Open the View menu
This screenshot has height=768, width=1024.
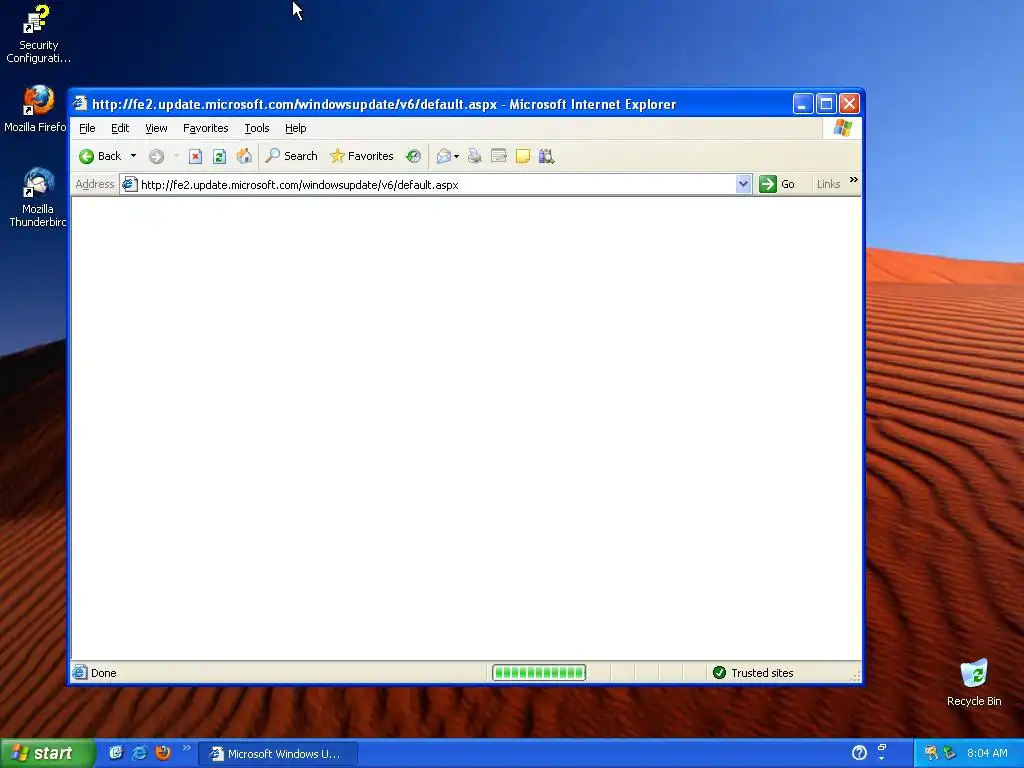coord(156,128)
